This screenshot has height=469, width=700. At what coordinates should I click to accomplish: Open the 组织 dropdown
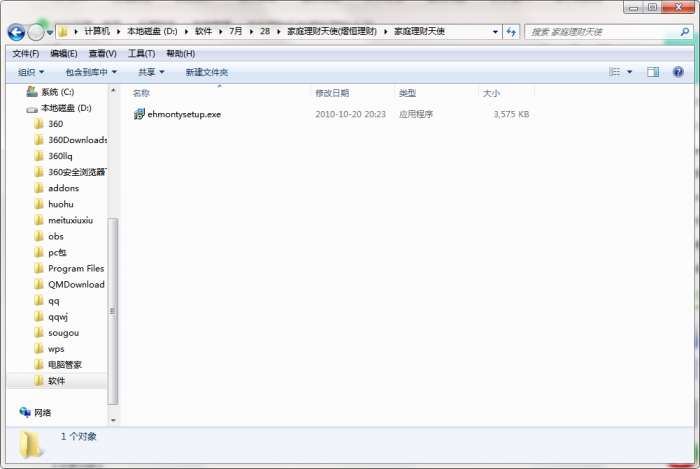coord(31,72)
